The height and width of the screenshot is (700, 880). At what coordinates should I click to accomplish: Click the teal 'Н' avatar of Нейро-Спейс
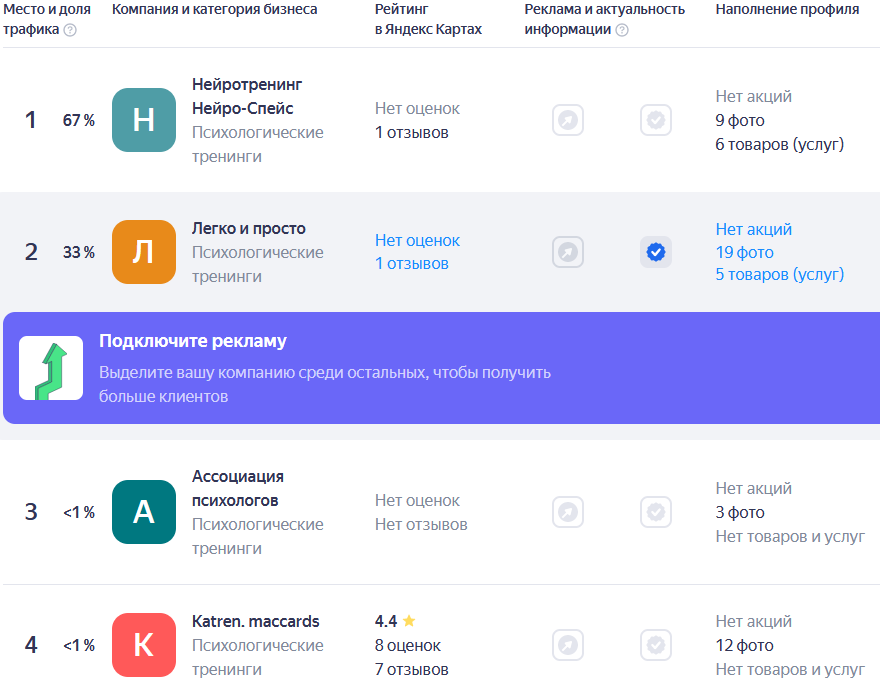coord(144,120)
